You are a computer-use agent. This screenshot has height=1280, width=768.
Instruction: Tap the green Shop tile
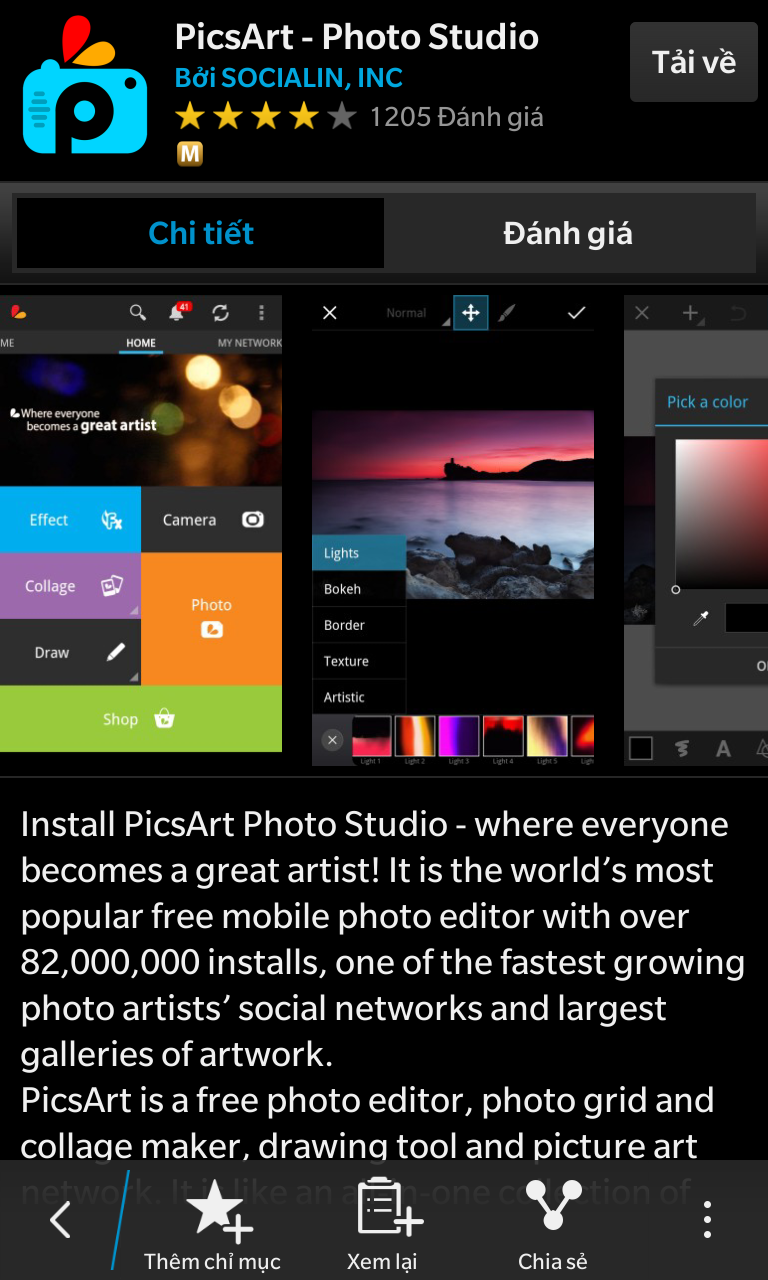(x=141, y=719)
